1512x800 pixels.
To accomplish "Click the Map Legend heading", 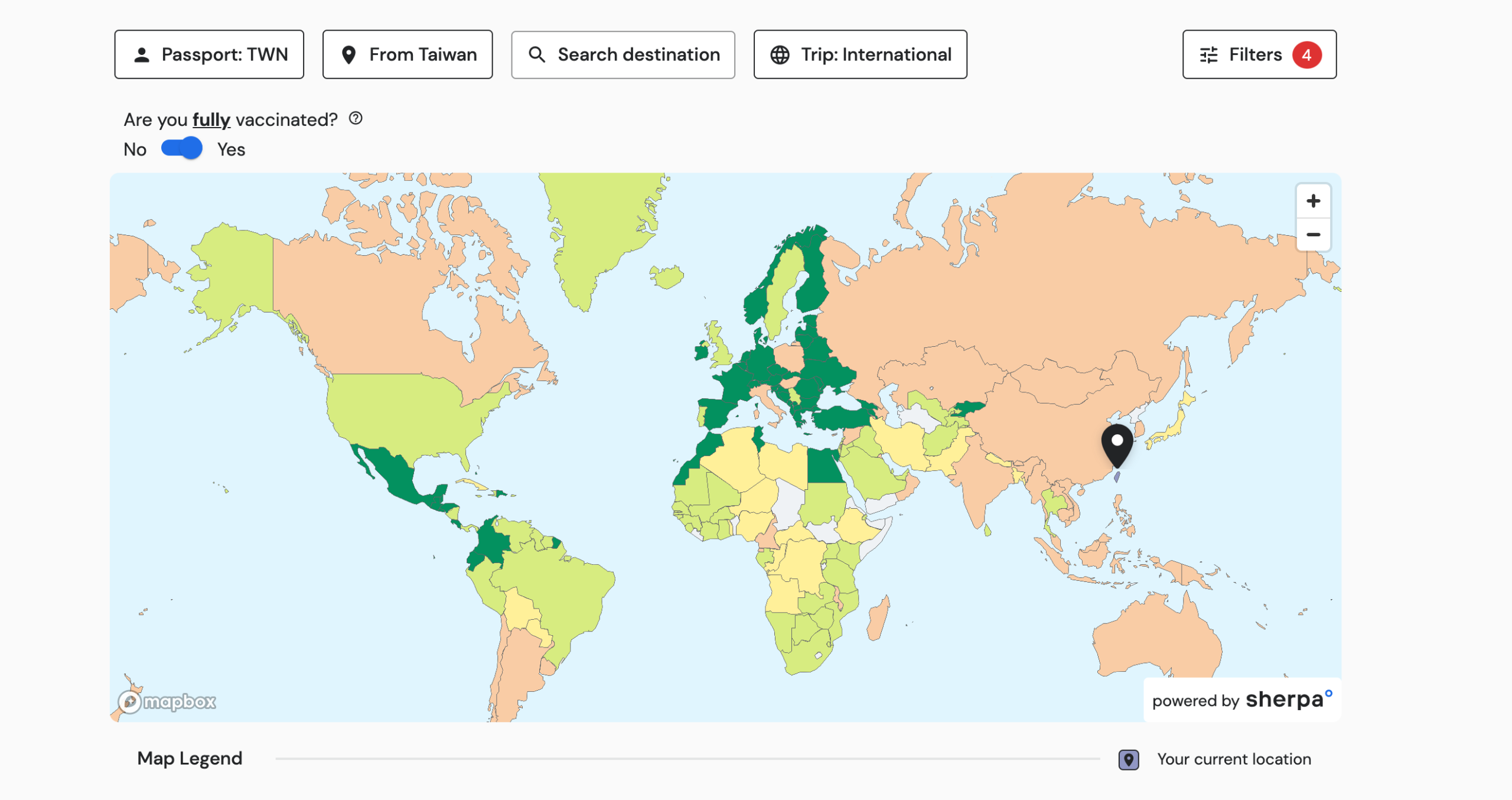I will (x=190, y=758).
